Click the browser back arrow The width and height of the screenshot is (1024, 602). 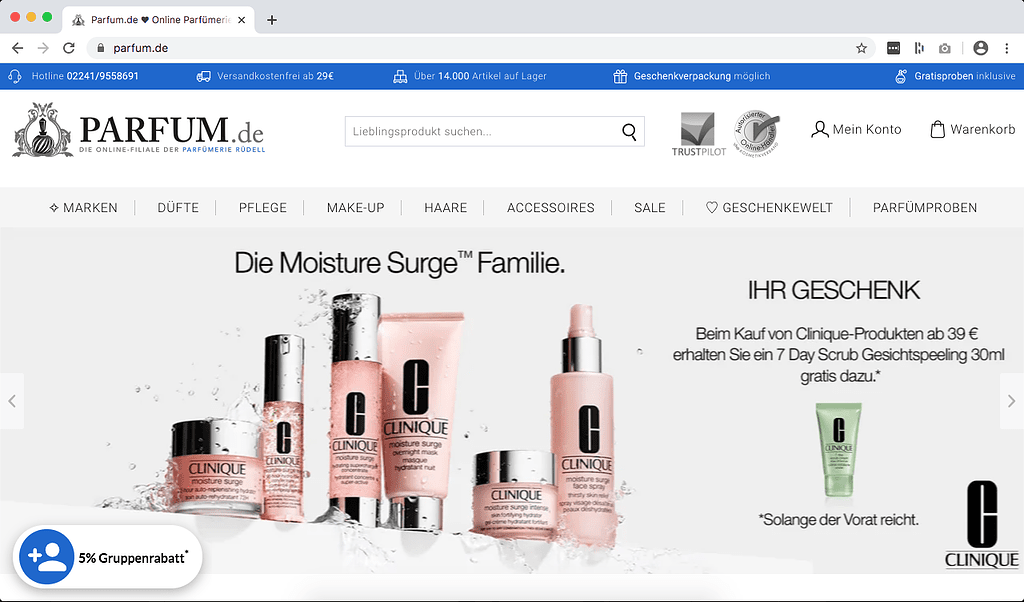pyautogui.click(x=18, y=48)
